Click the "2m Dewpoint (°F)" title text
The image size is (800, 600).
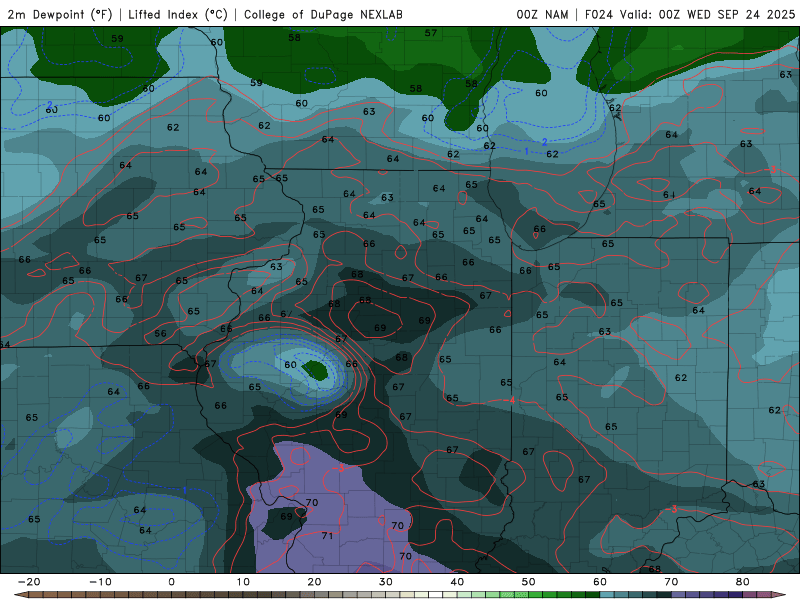pyautogui.click(x=59, y=14)
